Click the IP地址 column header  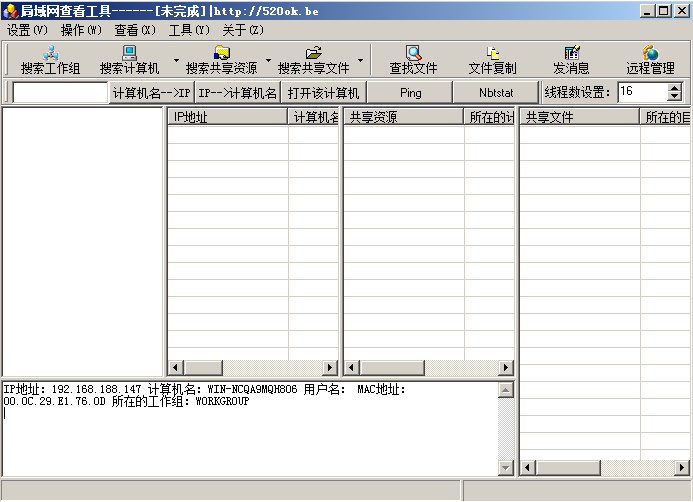pos(228,117)
